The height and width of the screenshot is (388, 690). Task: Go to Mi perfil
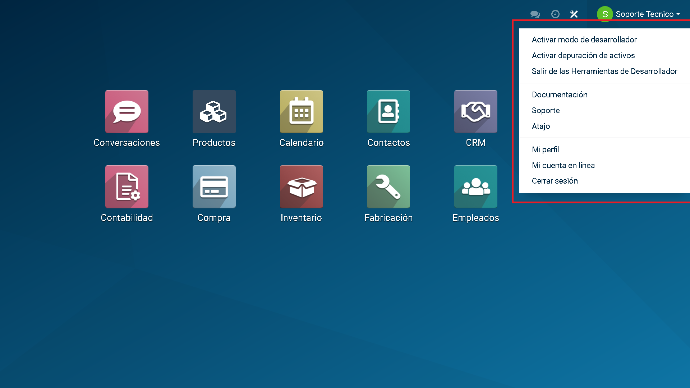point(545,150)
